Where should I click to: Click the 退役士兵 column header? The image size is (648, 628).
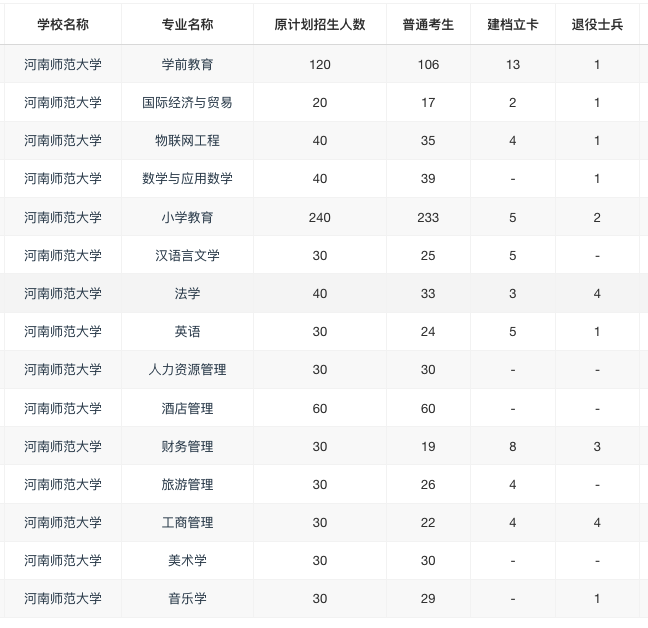point(597,24)
